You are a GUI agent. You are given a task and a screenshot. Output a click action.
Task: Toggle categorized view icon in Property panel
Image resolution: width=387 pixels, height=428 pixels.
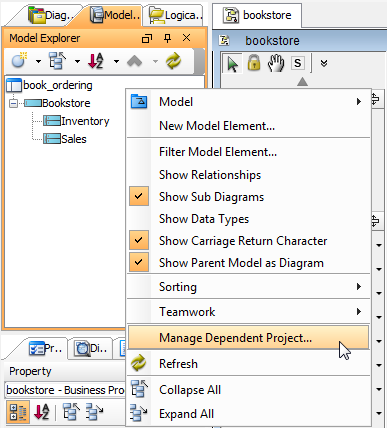18,412
